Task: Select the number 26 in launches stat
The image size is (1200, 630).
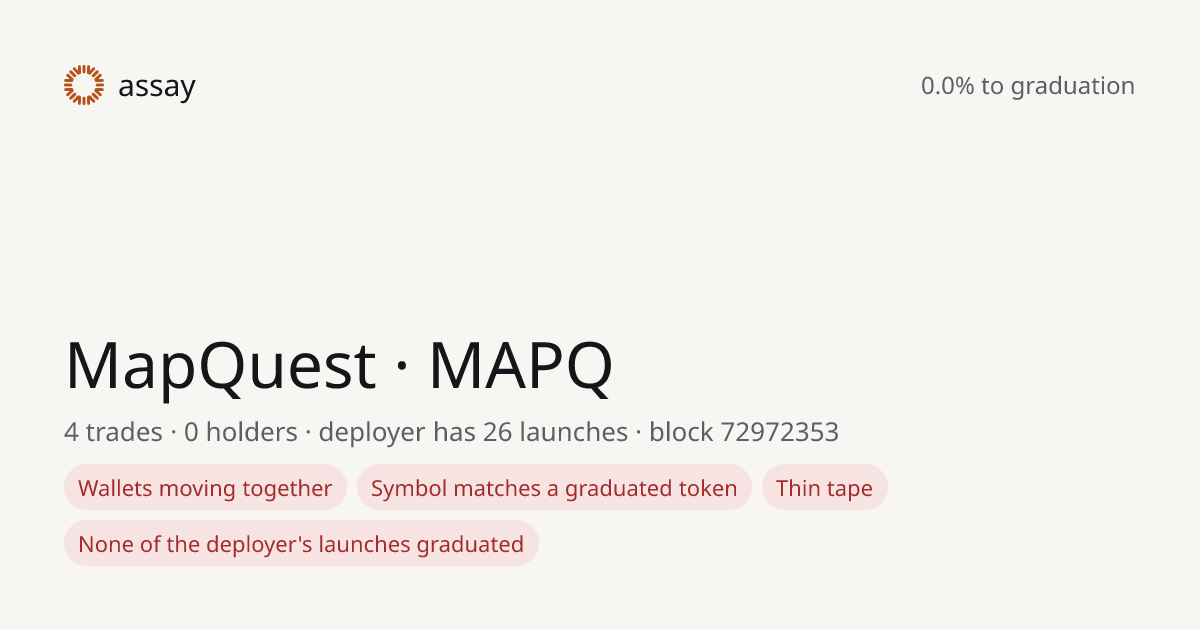Action: [497, 432]
